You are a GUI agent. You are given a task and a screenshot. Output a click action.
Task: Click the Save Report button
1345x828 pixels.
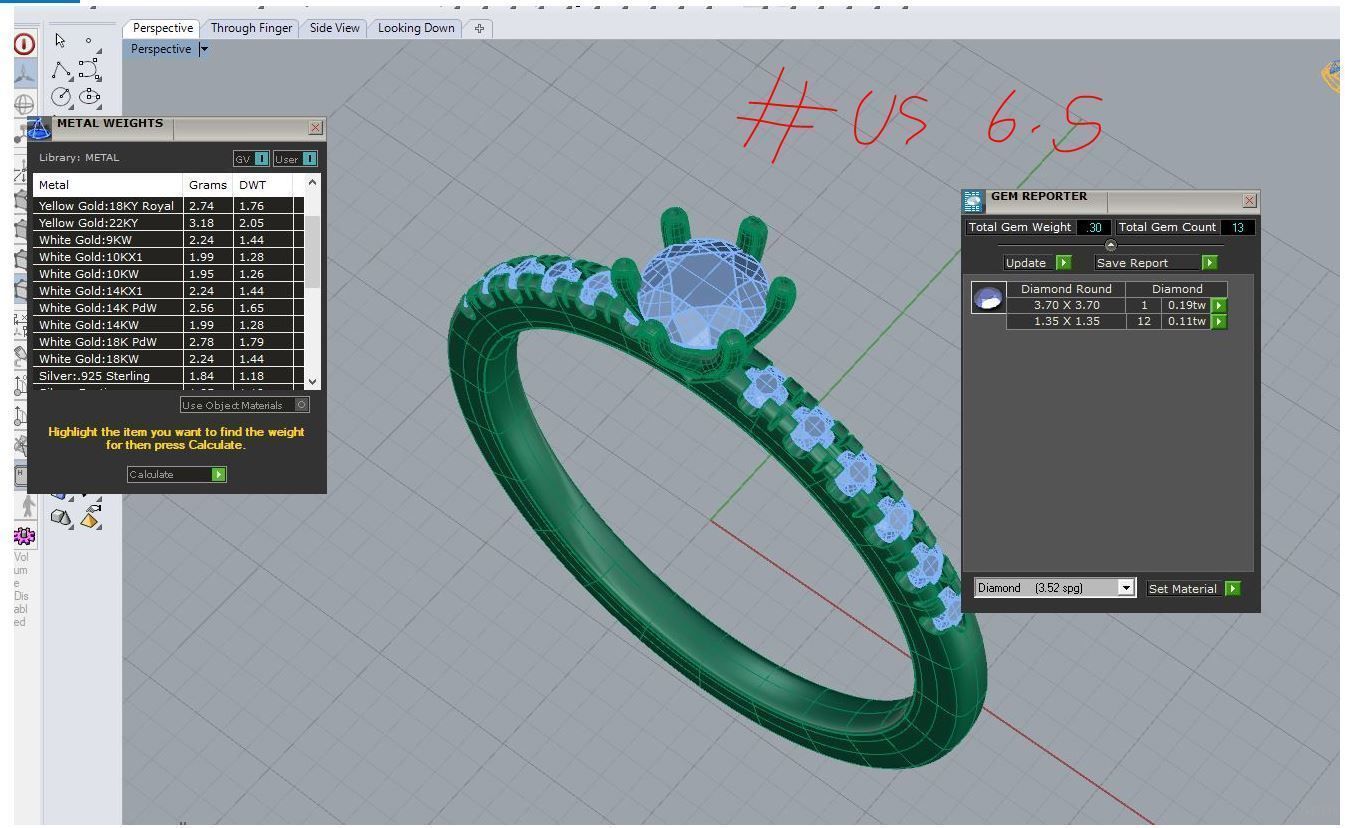point(1156,263)
